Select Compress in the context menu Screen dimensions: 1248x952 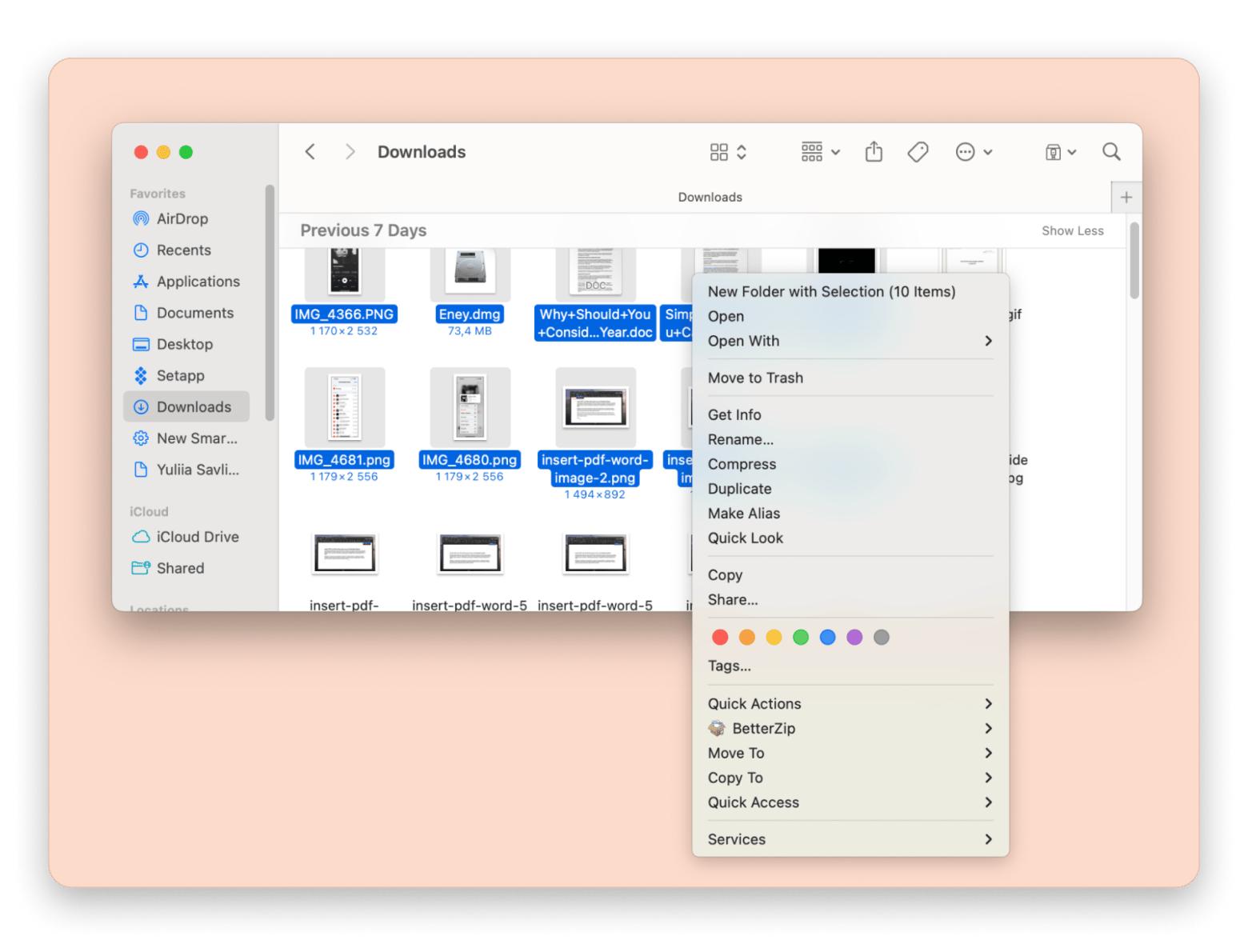pos(742,465)
